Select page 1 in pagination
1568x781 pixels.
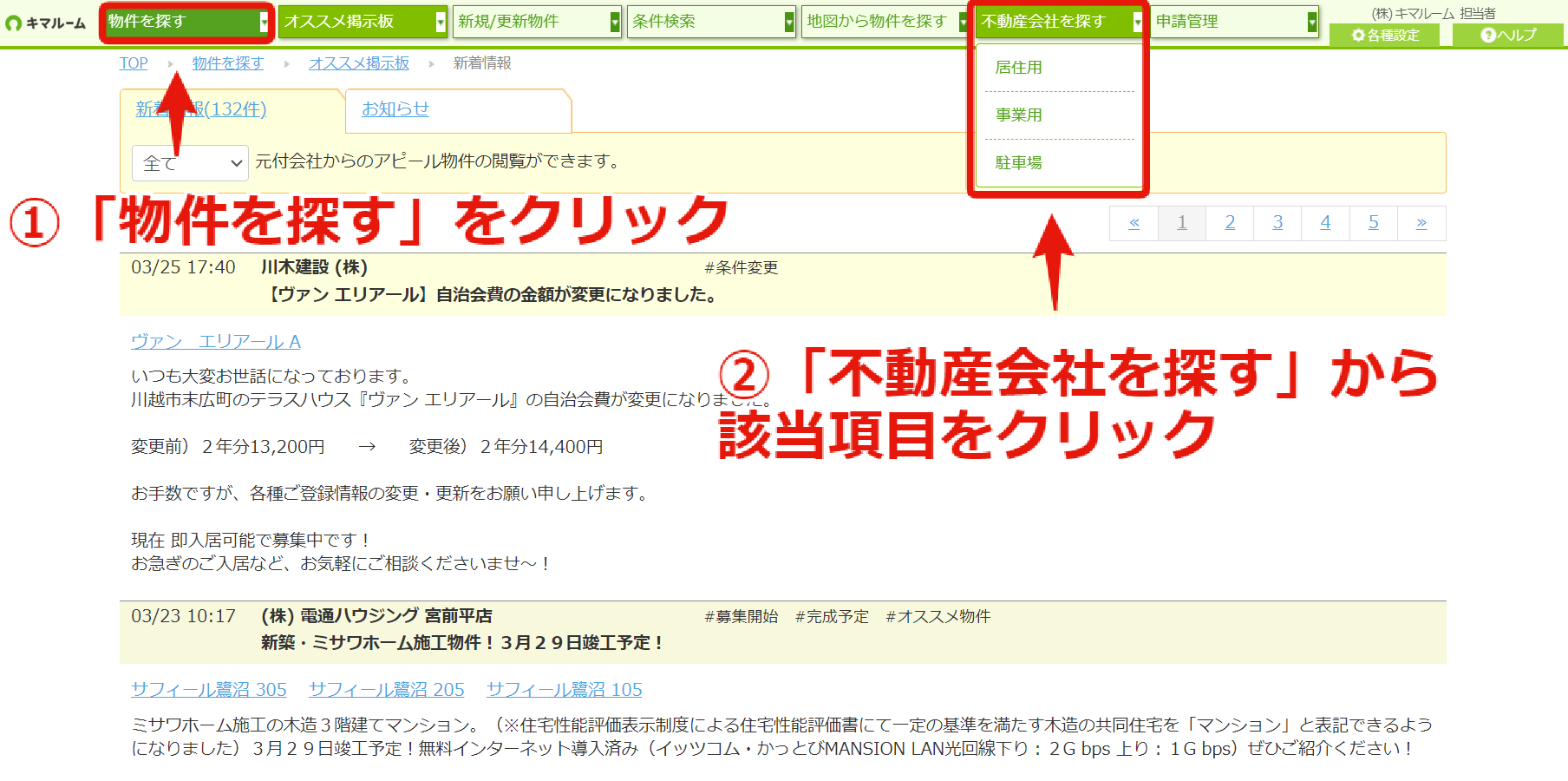(1181, 223)
